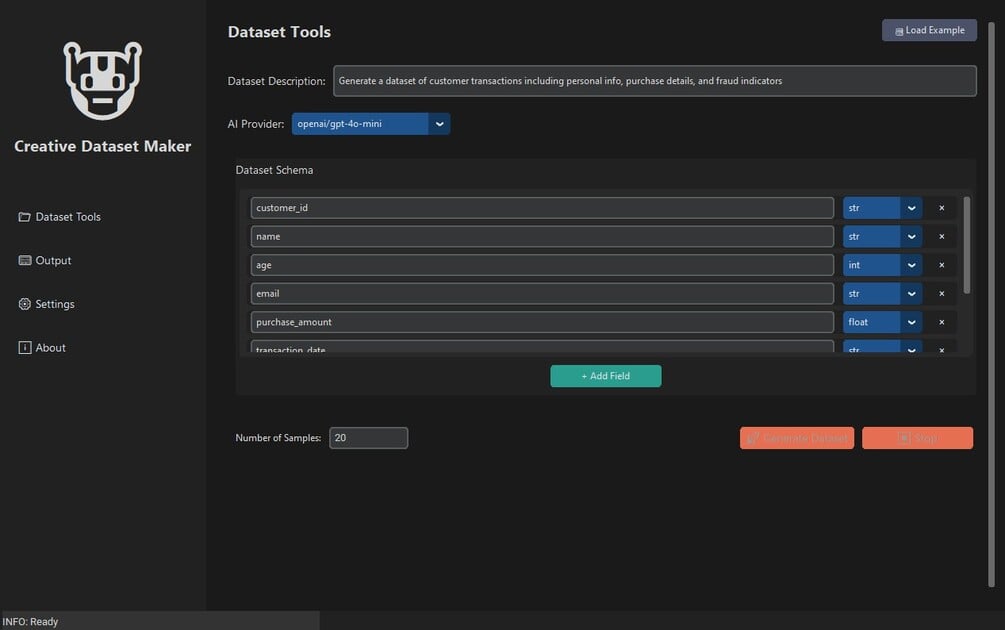Viewport: 1005px width, 630px height.
Task: Remove the purchase_amount field
Action: pyautogui.click(x=942, y=322)
